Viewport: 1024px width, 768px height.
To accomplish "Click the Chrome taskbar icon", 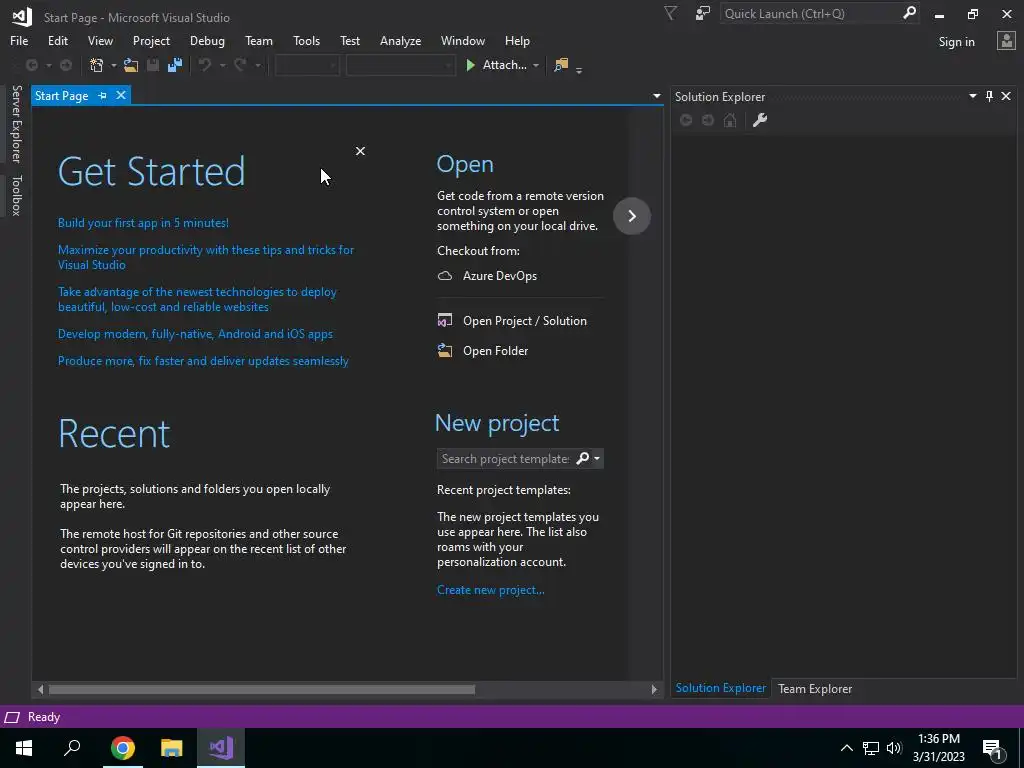I will [122, 748].
